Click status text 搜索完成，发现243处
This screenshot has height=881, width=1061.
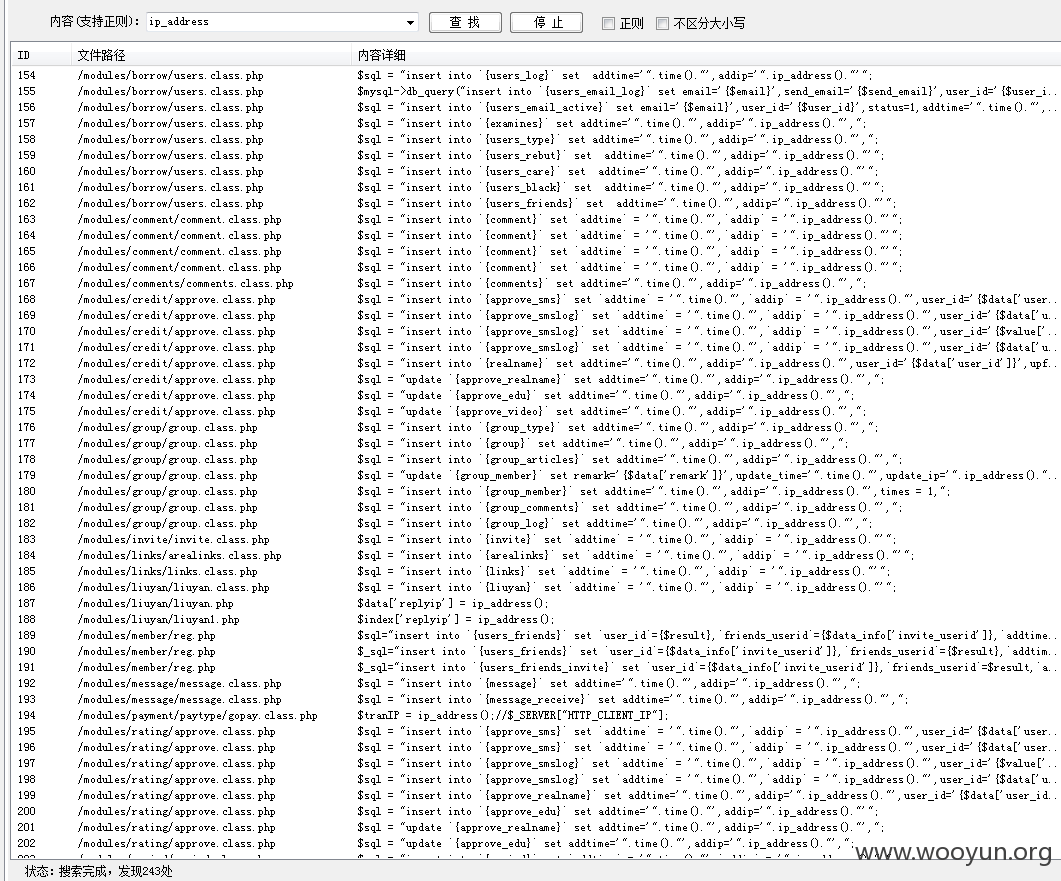115,871
